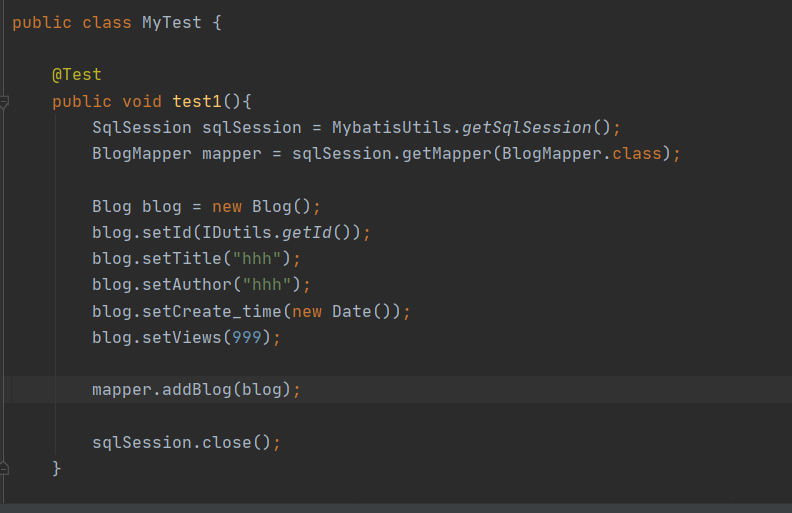Click the sqlSession.close() call
Viewport: 792px width, 513px height.
(232, 442)
